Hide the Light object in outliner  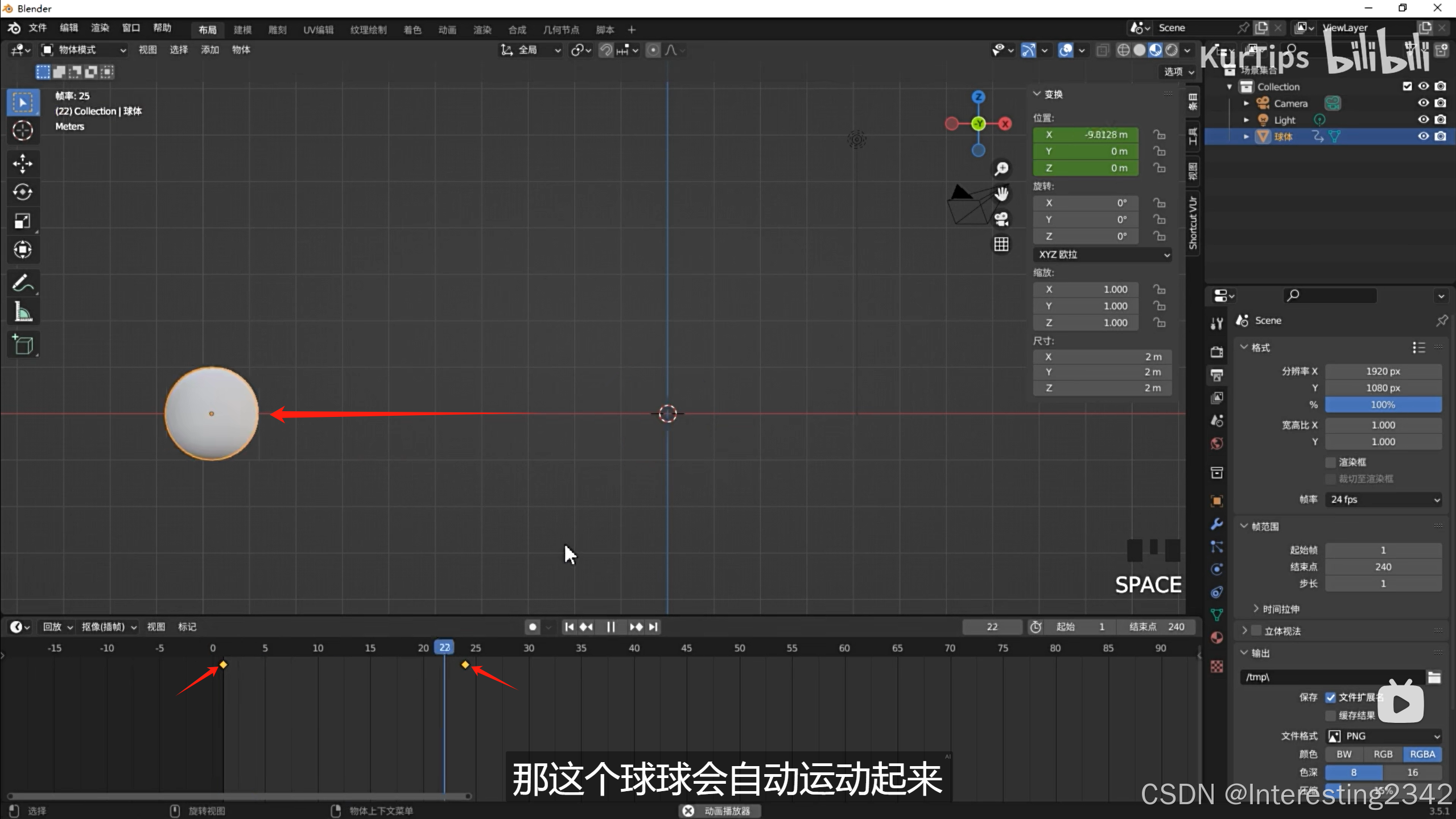(1423, 119)
